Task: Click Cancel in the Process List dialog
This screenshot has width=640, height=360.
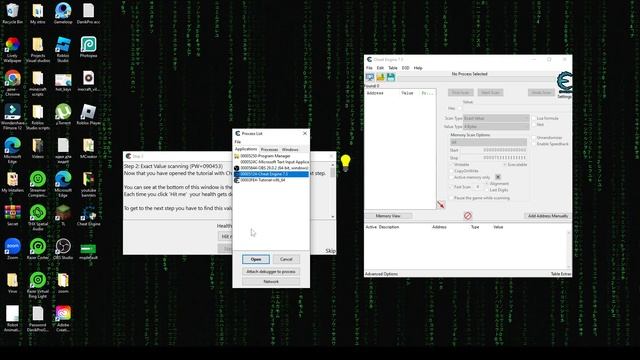Action: (x=286, y=259)
